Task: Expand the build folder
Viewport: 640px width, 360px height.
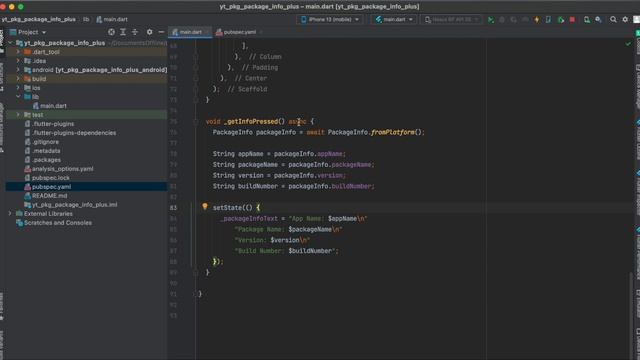Action: tap(18, 79)
